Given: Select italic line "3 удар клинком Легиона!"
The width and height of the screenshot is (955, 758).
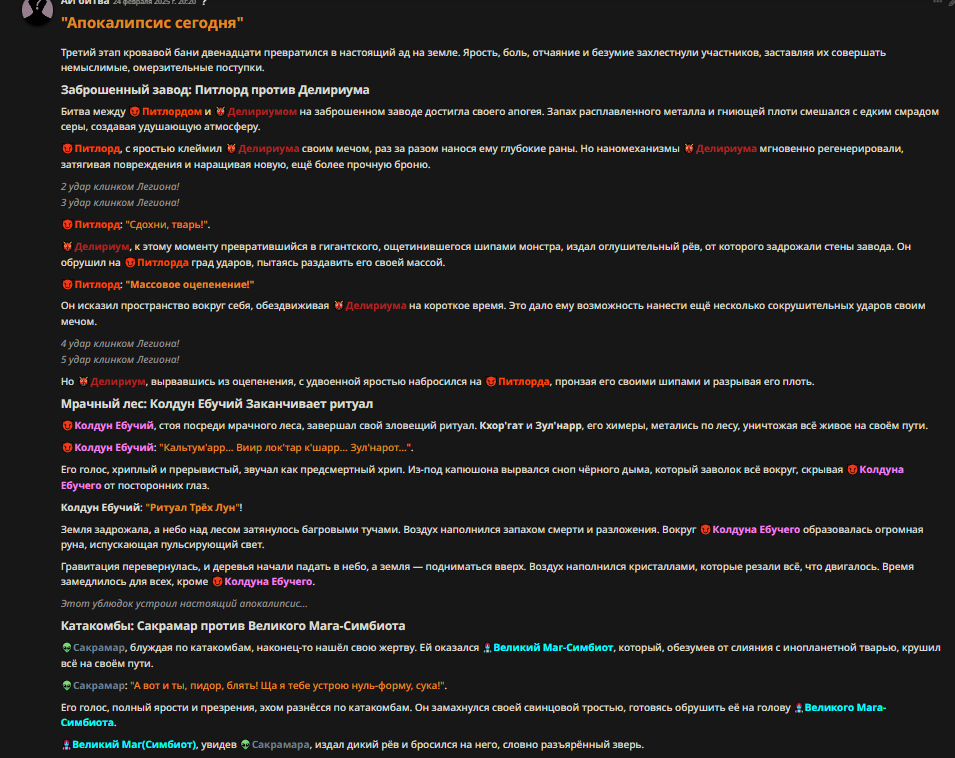Looking at the screenshot, I should pos(120,203).
